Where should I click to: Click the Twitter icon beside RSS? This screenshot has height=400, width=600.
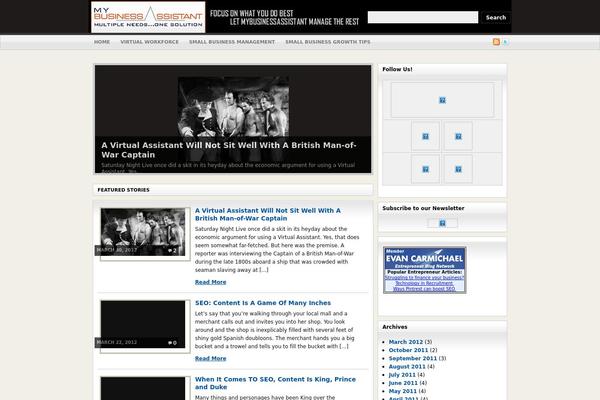click(505, 42)
